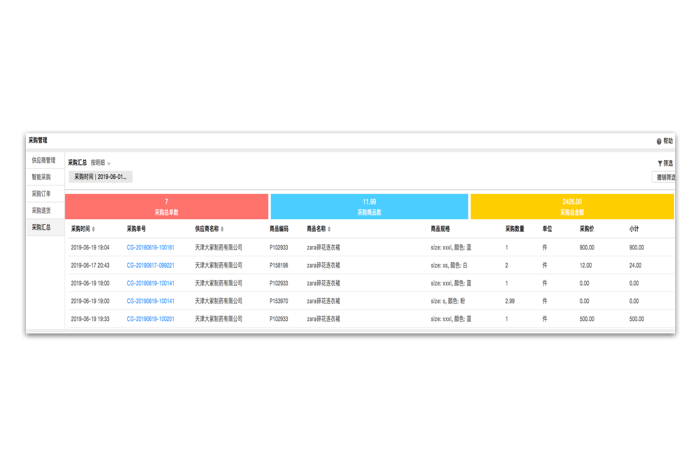This screenshot has height=470, width=700.
Task: Click supplier name in the P158198 row
Action: coord(218,265)
